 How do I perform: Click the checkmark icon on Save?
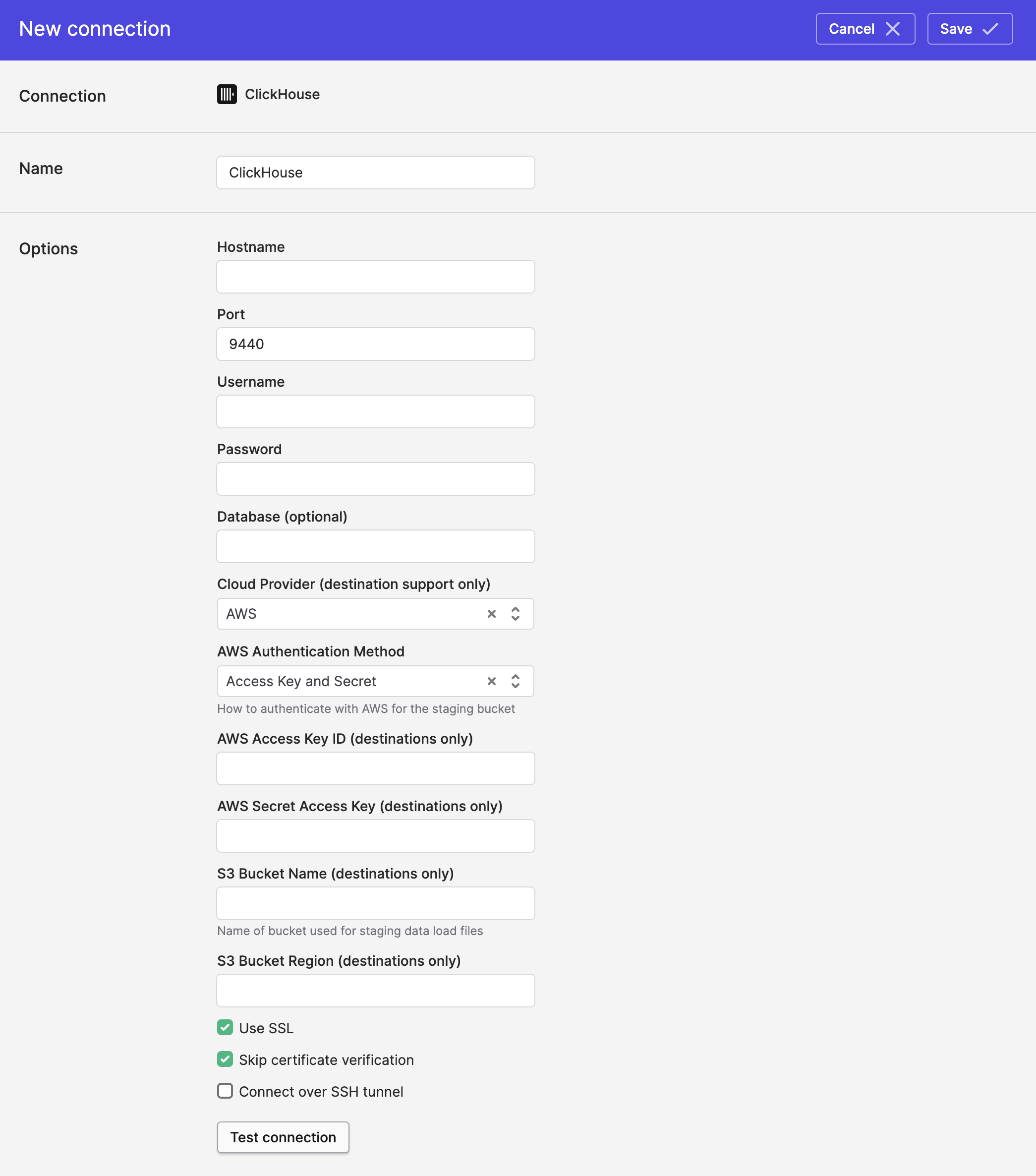[990, 29]
